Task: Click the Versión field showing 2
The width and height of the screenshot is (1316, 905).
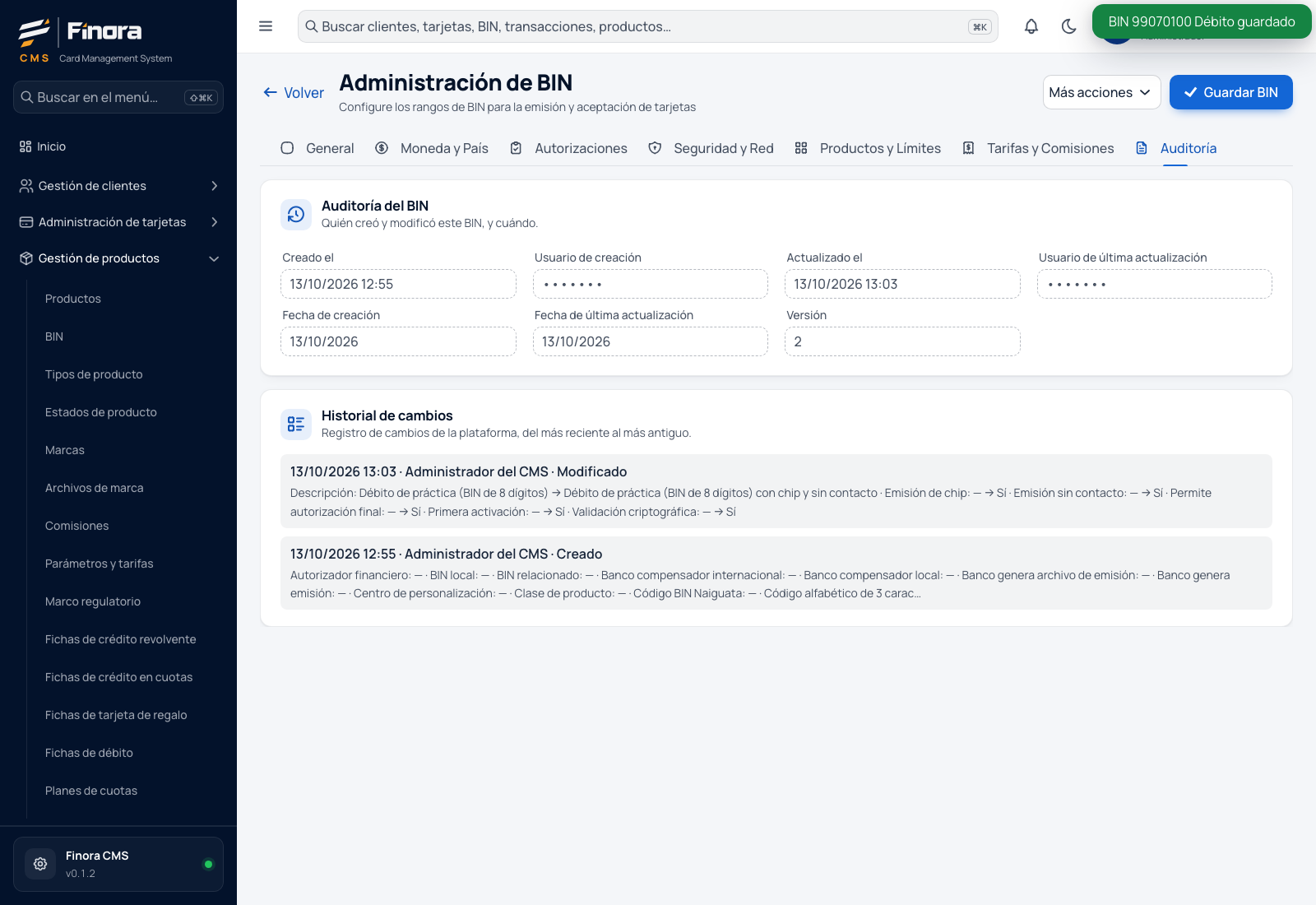Action: click(x=902, y=341)
